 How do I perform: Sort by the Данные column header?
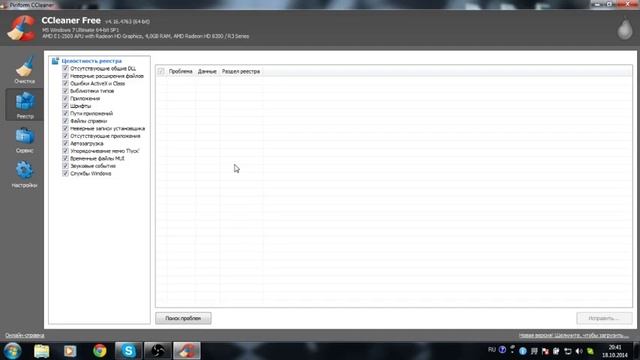click(x=207, y=71)
